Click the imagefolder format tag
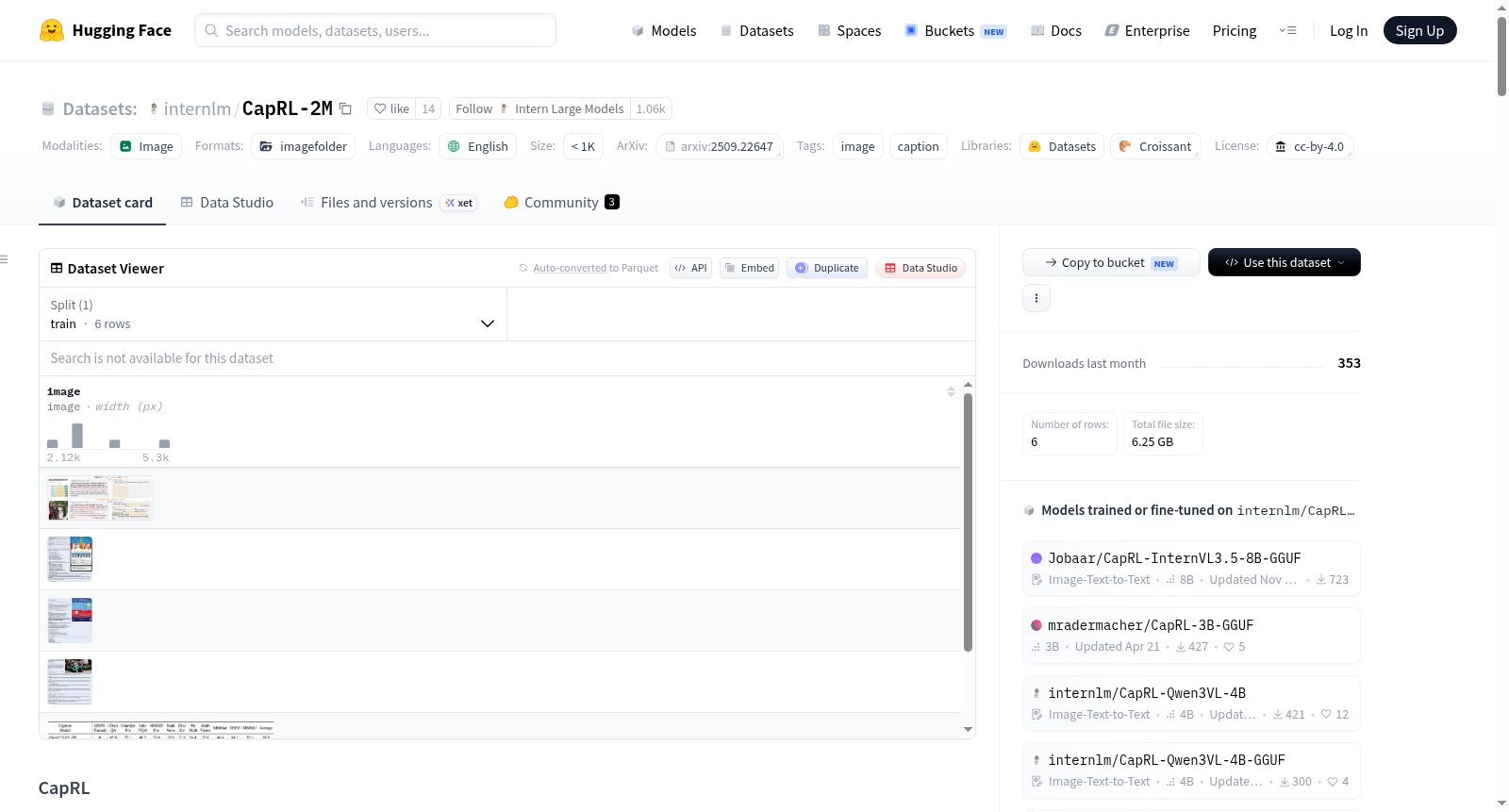1509x812 pixels. 304,146
